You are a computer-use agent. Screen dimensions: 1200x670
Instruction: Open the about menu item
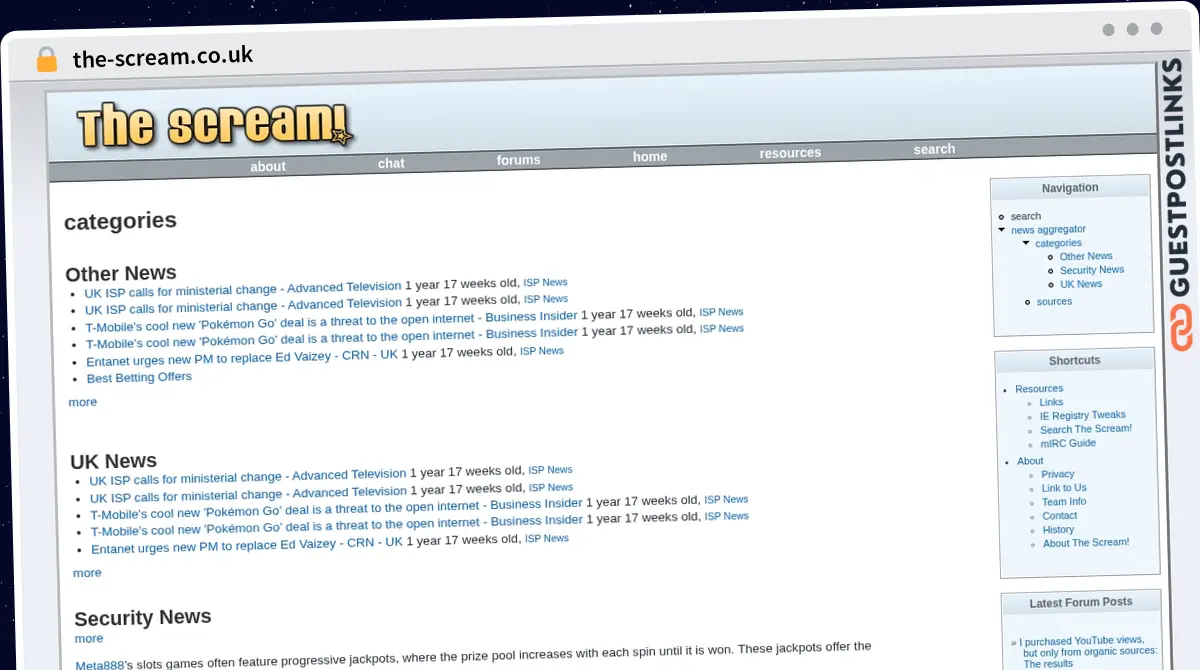(x=268, y=166)
